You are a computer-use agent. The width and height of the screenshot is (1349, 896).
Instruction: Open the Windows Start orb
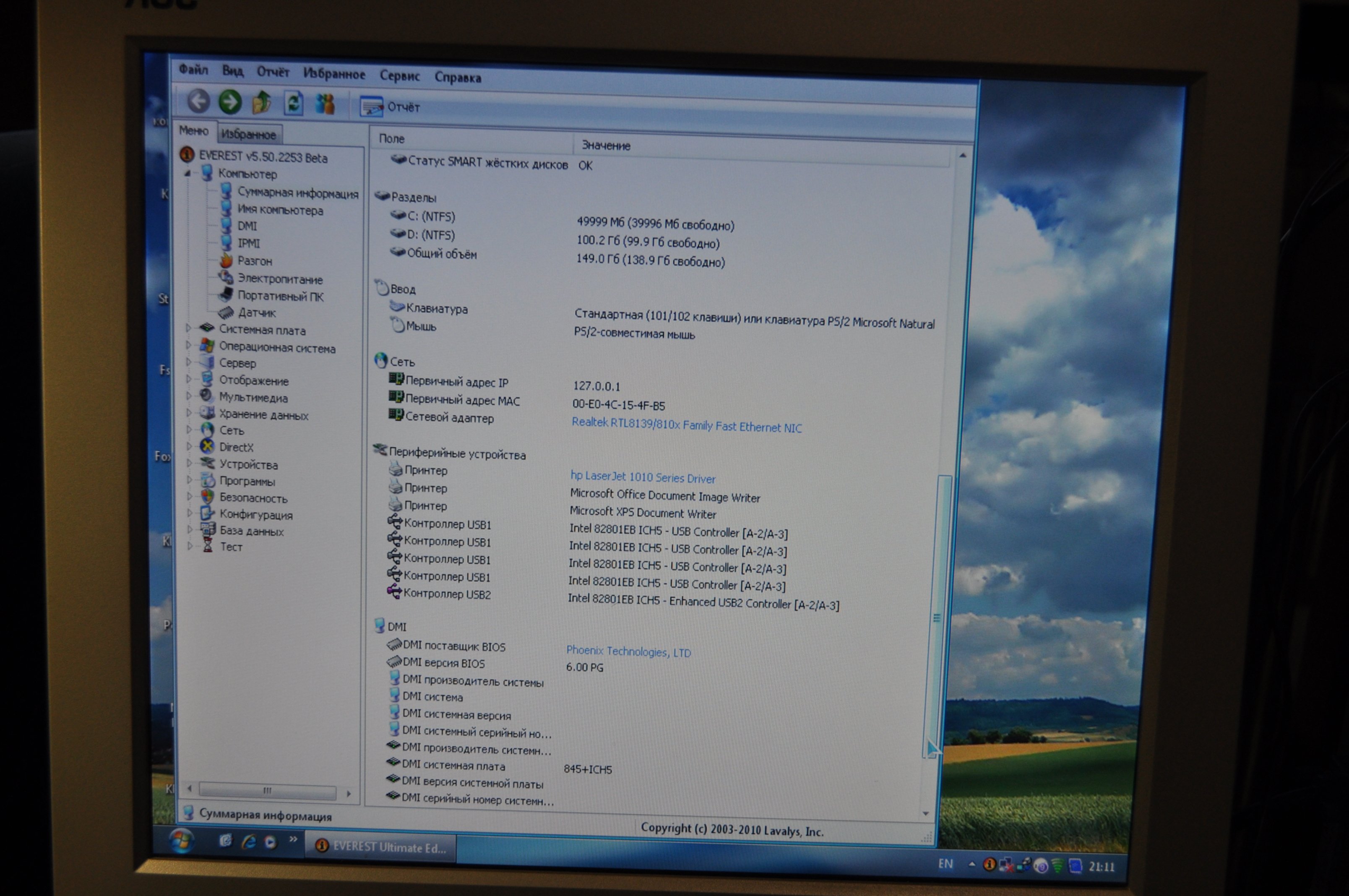[182, 841]
